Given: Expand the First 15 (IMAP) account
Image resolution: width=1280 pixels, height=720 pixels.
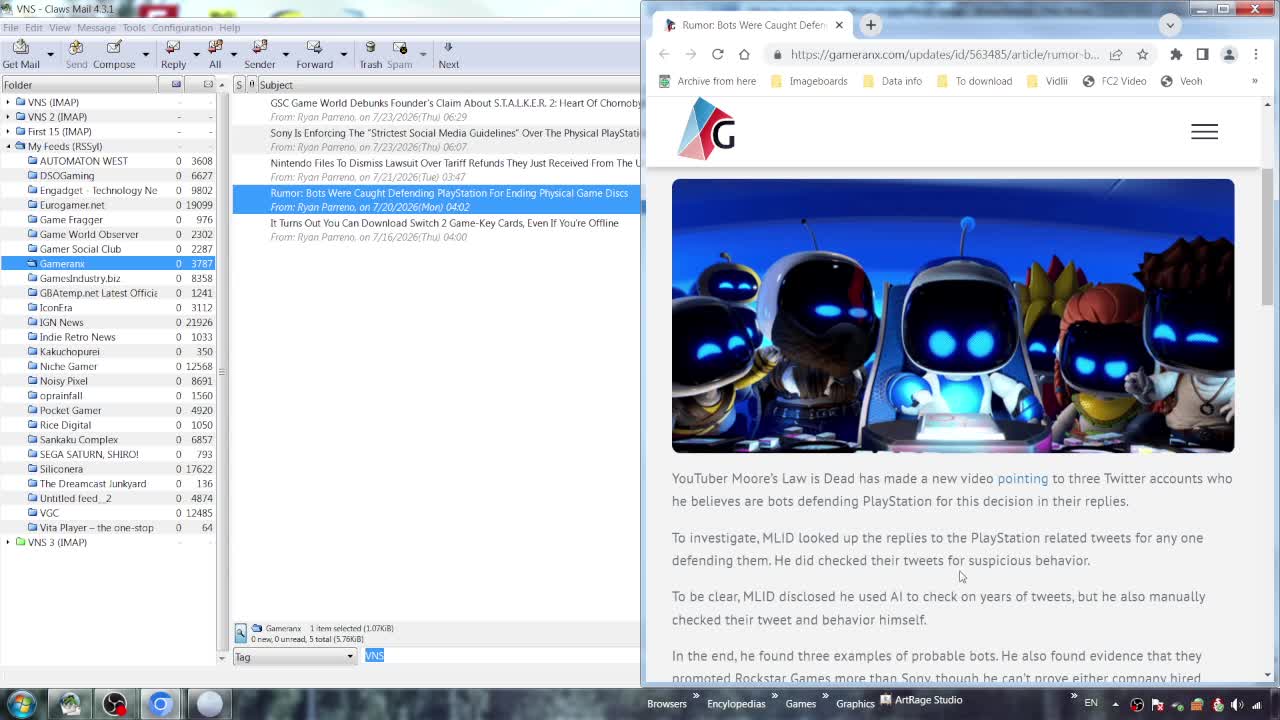Looking at the screenshot, I should pyautogui.click(x=8, y=131).
